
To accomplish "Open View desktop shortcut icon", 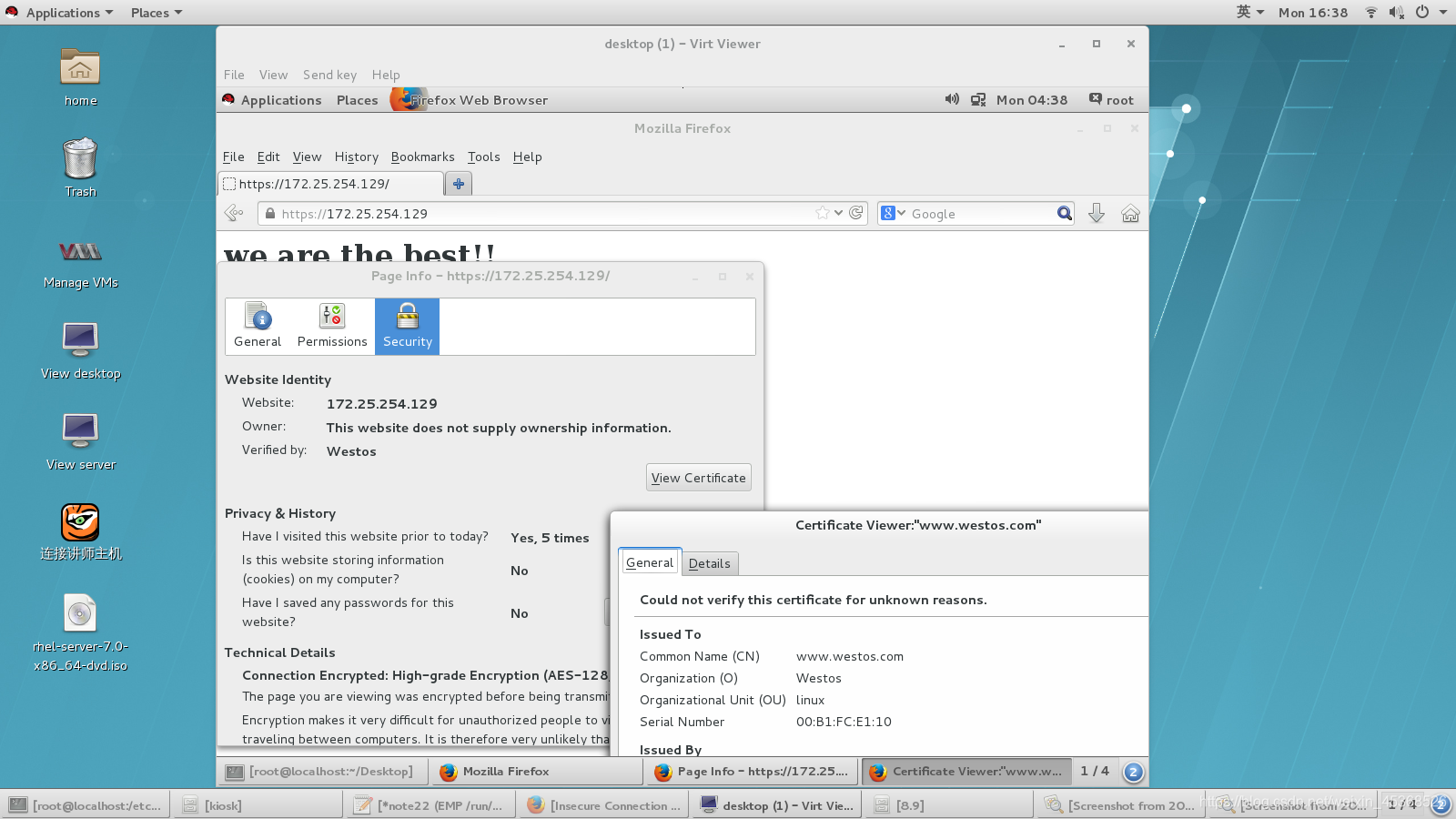I will coord(80,339).
